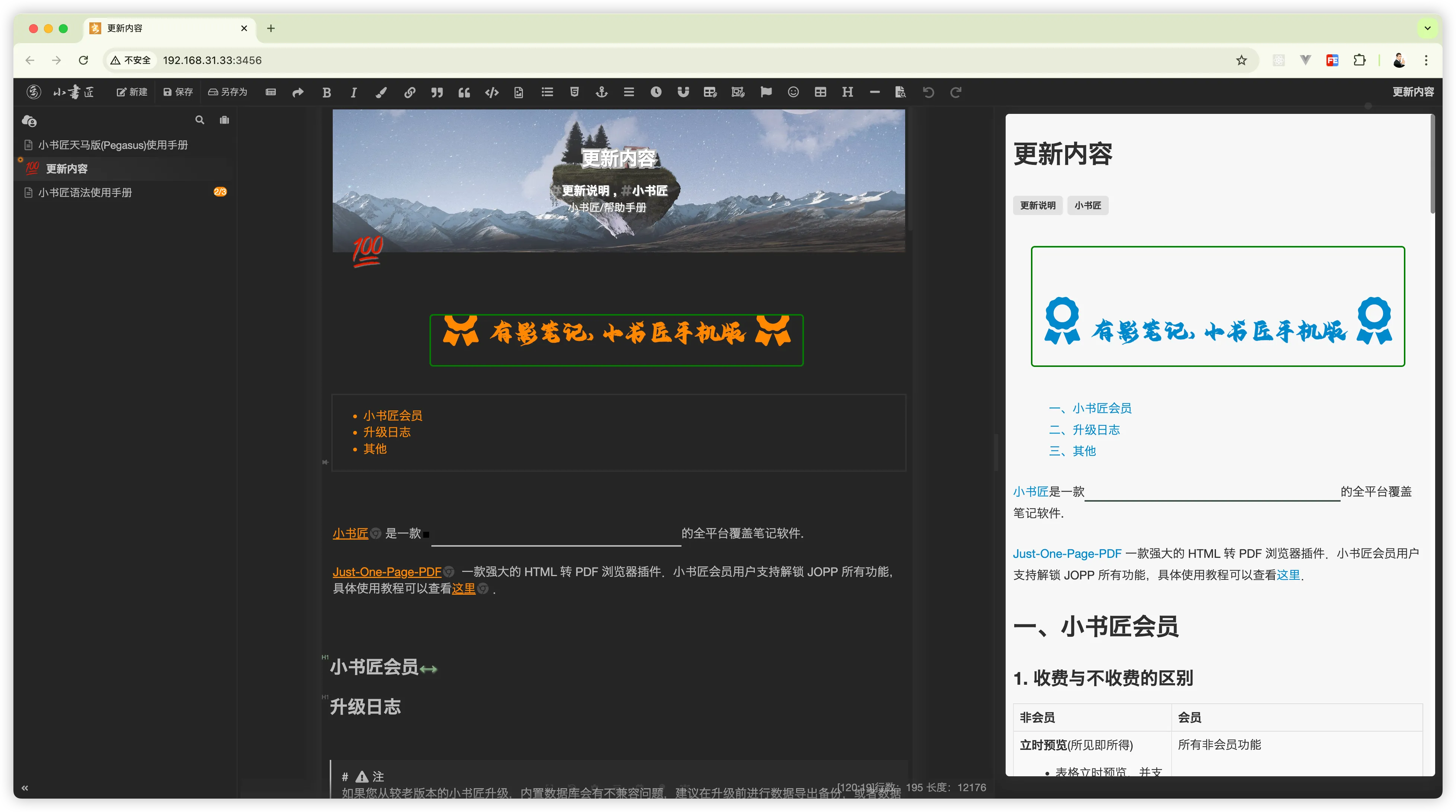Click the 一、小书匠会员 link in the preview
Image resolution: width=1456 pixels, height=812 pixels.
(x=1090, y=408)
